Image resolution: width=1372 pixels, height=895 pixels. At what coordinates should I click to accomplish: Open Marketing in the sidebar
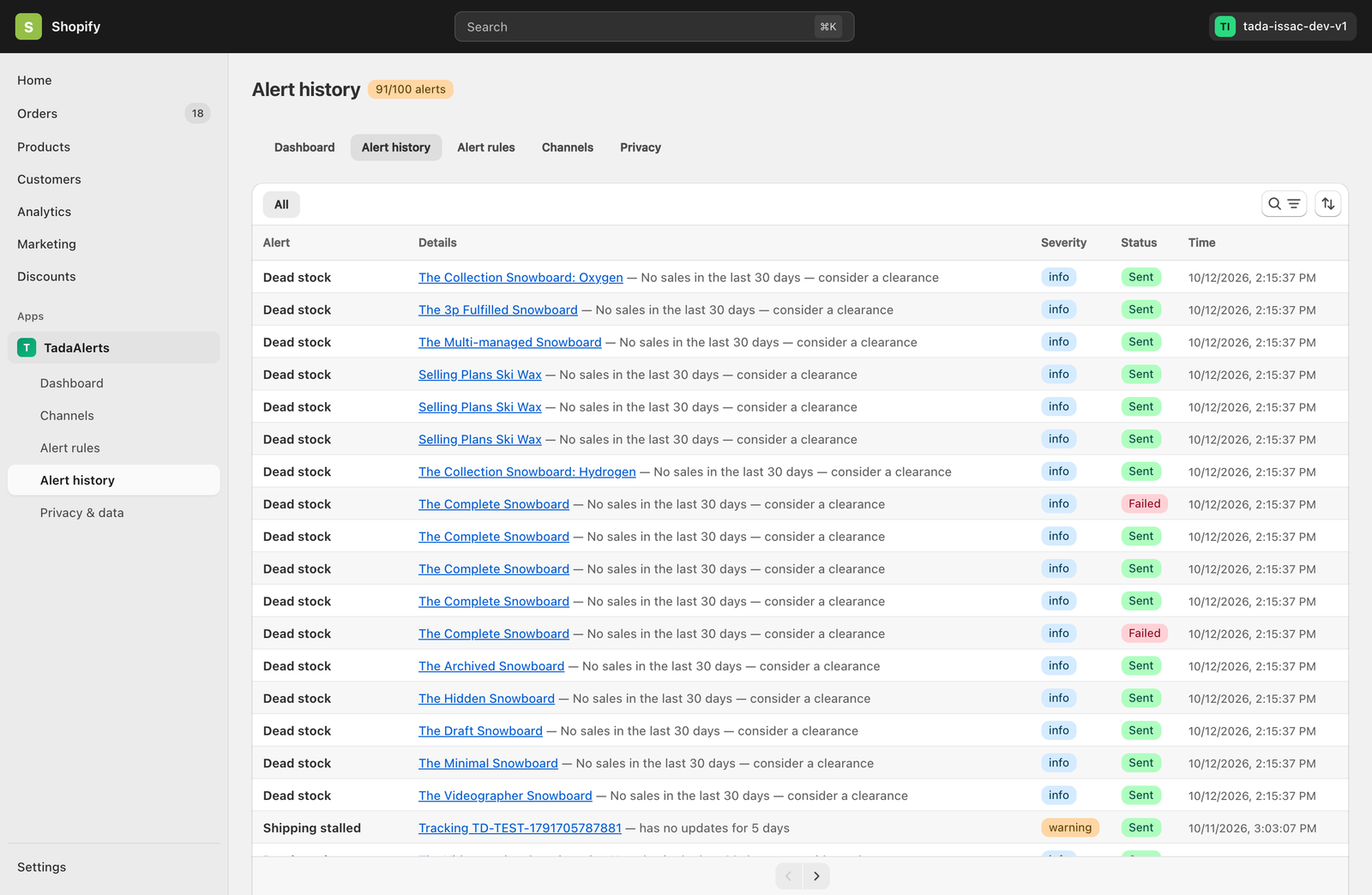tap(114, 244)
